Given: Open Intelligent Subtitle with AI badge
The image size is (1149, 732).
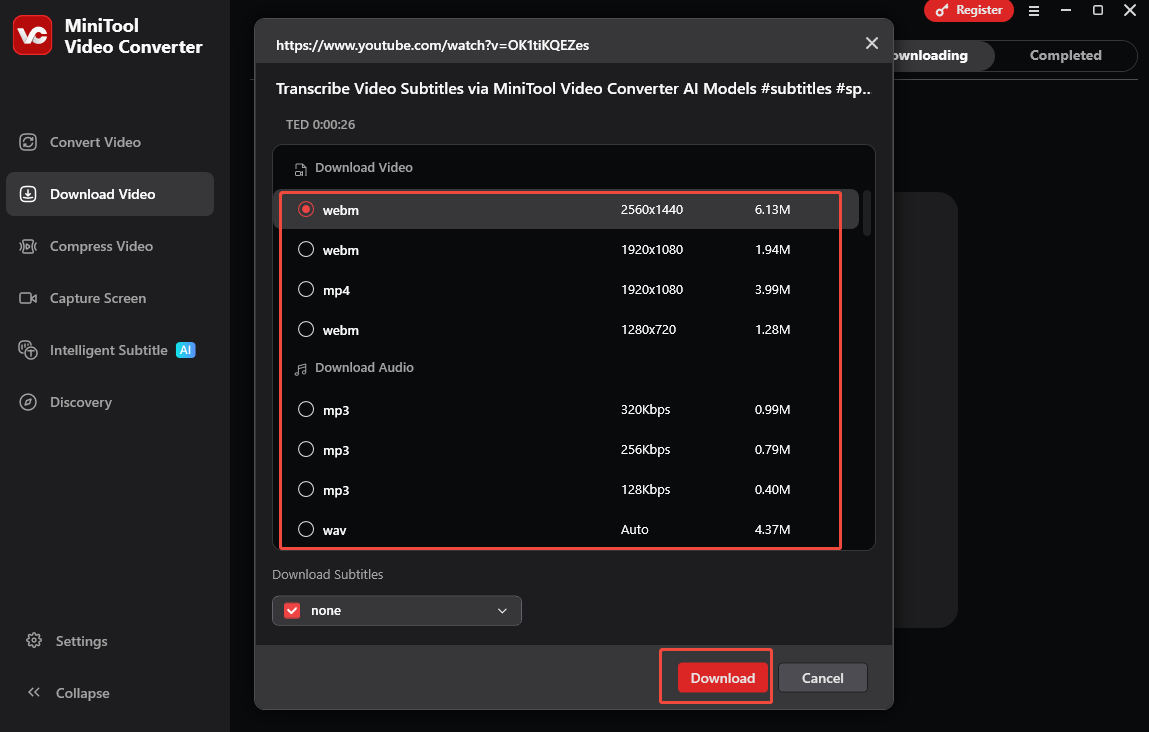Looking at the screenshot, I should pos(108,350).
